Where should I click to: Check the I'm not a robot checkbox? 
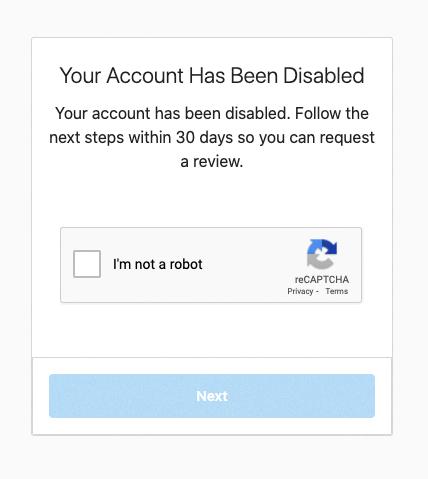(87, 264)
